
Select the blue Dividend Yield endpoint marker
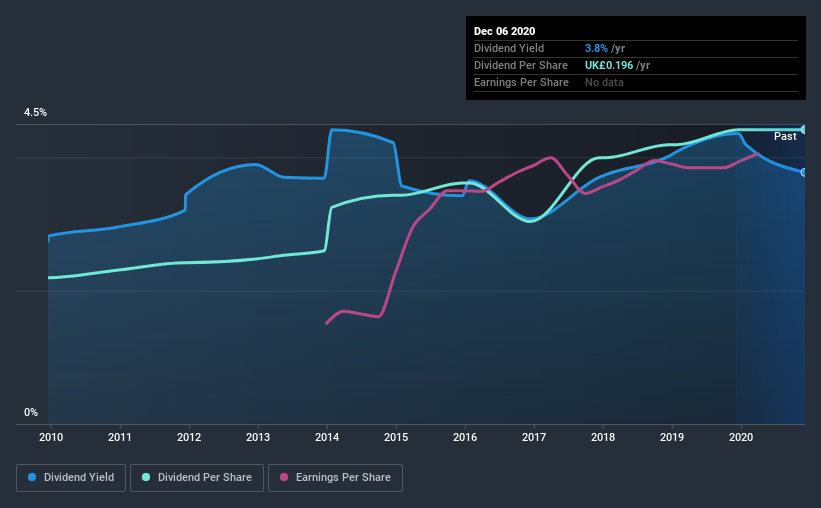(803, 172)
